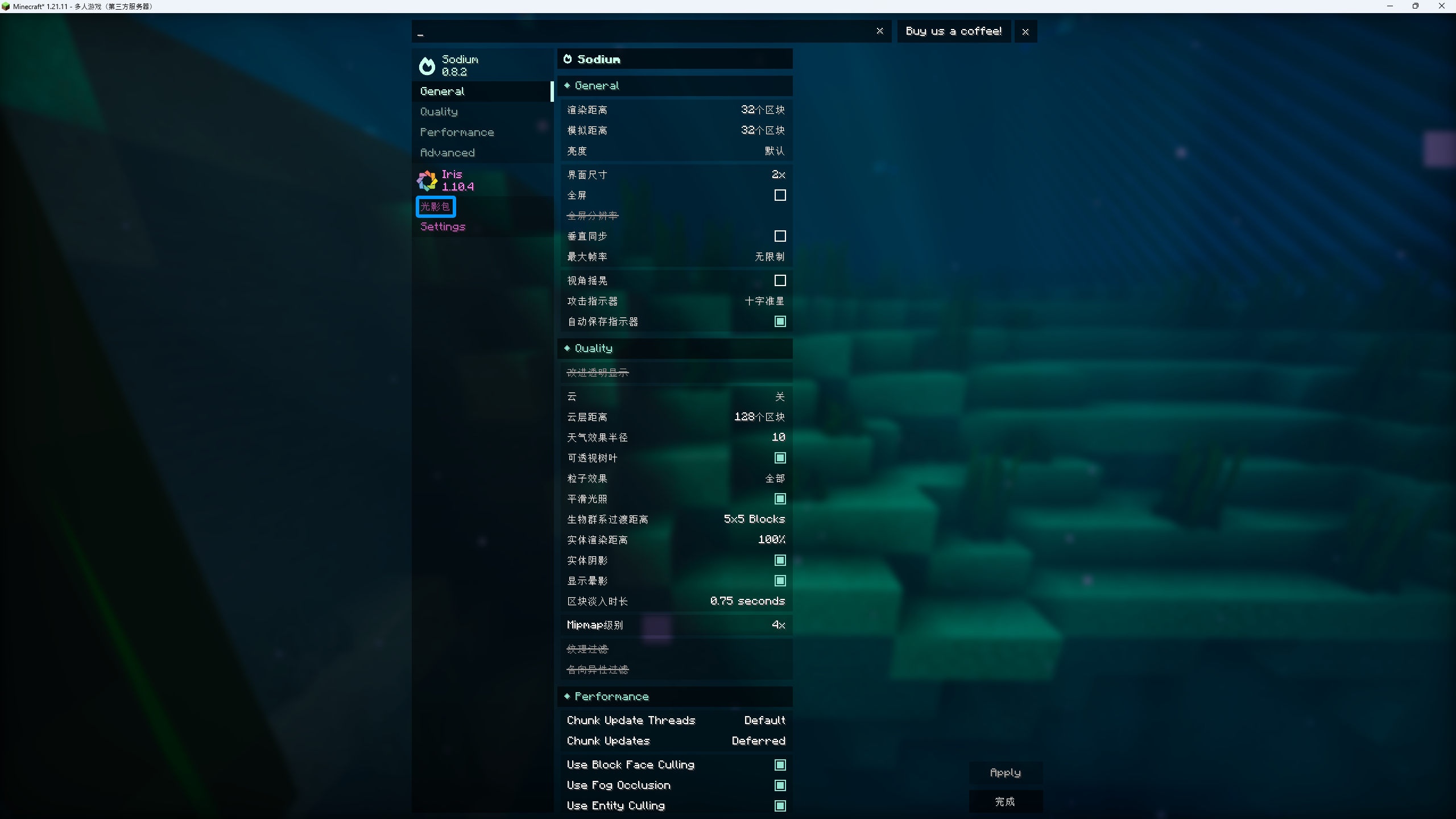The width and height of the screenshot is (1456, 819).
Task: Click the Iris colorful logo icon
Action: (427, 181)
